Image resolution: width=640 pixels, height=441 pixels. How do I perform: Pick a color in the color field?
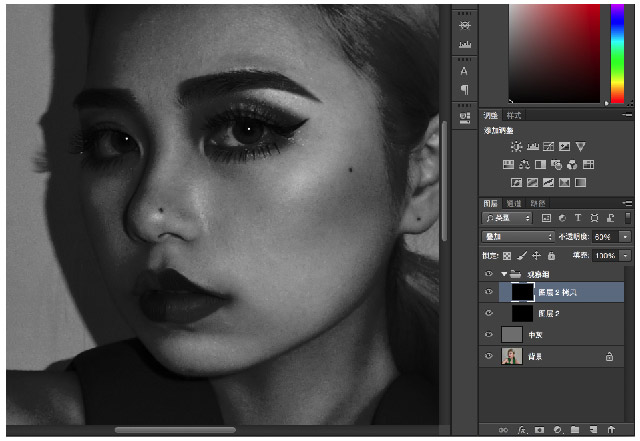click(x=555, y=50)
